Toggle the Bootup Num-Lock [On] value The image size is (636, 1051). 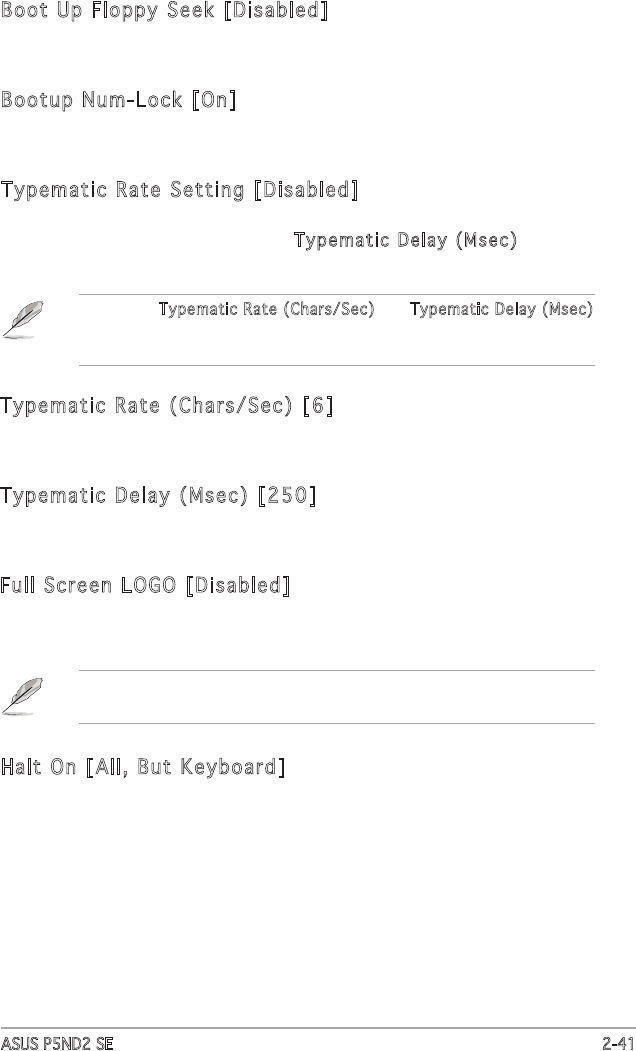tap(213, 102)
